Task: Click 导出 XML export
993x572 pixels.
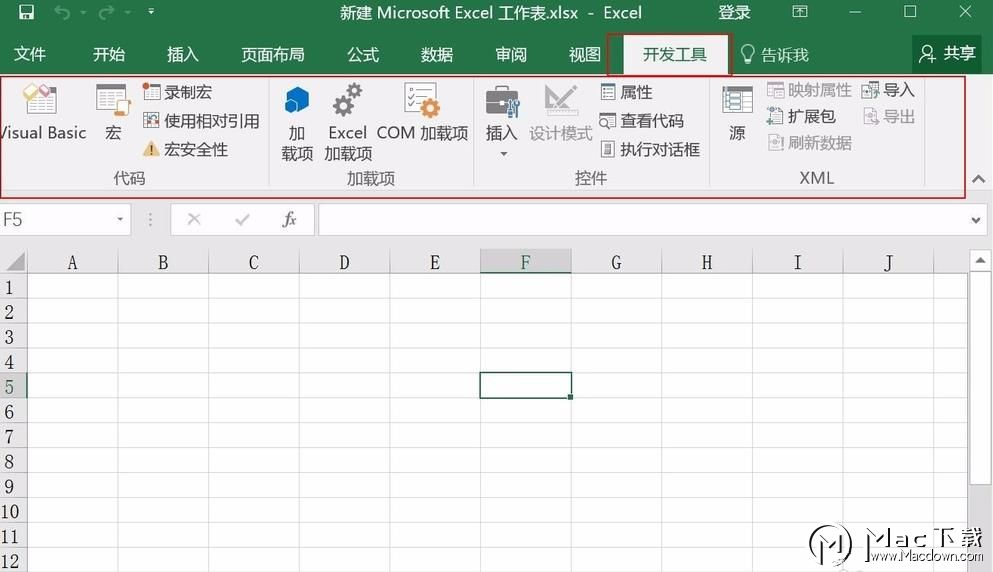Action: pyautogui.click(x=888, y=117)
